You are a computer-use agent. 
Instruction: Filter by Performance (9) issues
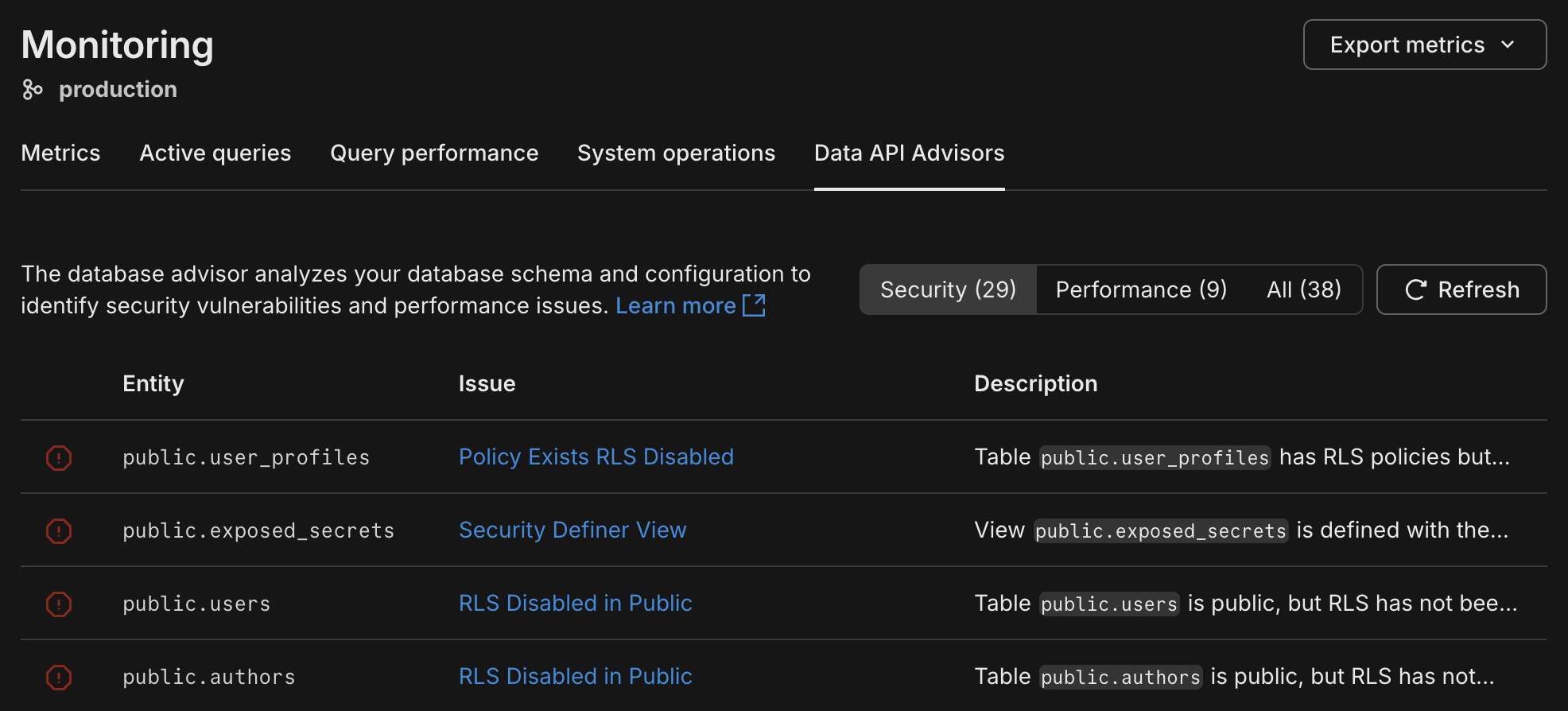pyautogui.click(x=1141, y=289)
